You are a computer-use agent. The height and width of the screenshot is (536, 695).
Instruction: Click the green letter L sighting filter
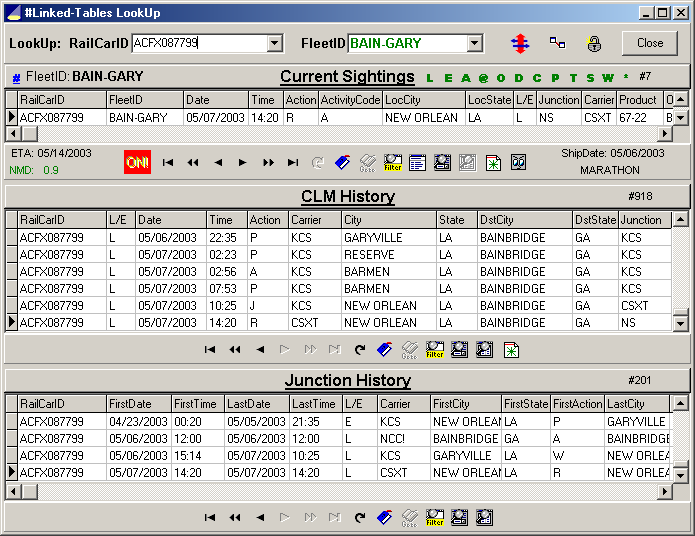click(x=430, y=78)
